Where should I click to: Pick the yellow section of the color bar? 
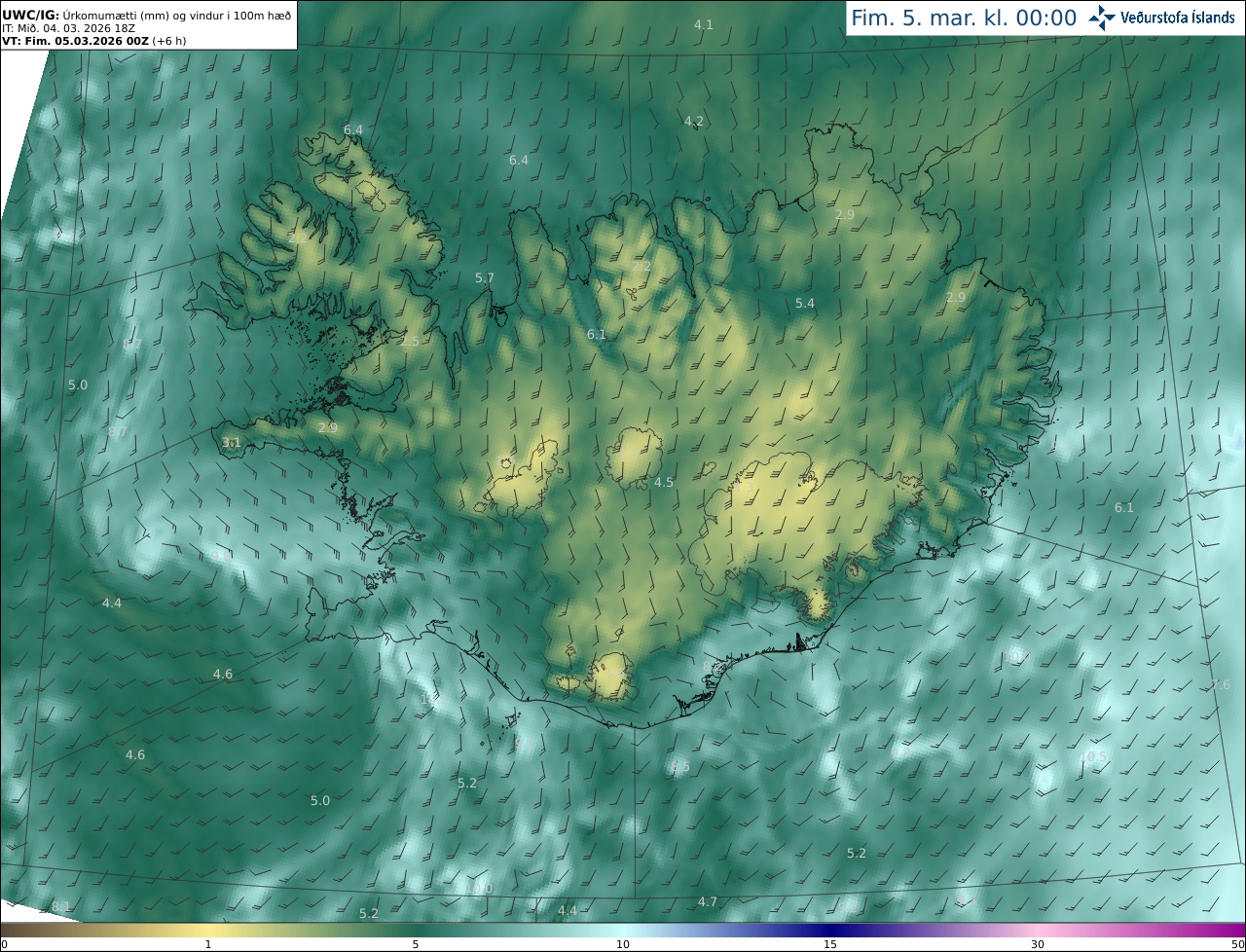click(x=209, y=930)
